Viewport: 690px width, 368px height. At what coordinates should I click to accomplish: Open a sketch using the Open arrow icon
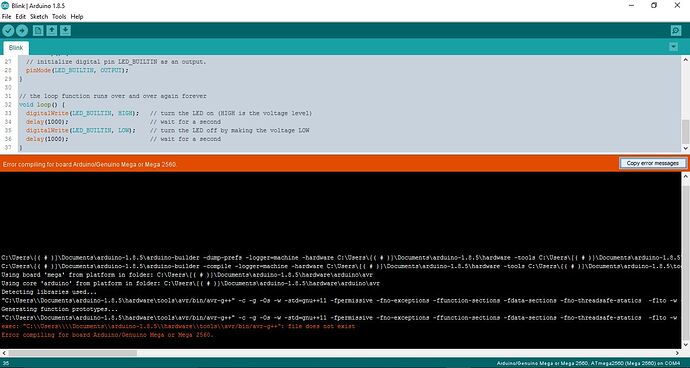pyautogui.click(x=52, y=30)
